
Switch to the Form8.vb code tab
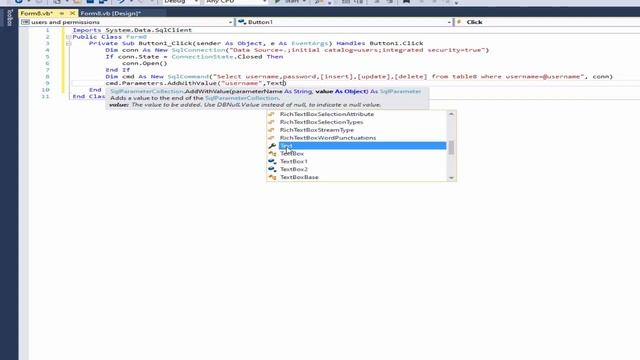click(36, 13)
